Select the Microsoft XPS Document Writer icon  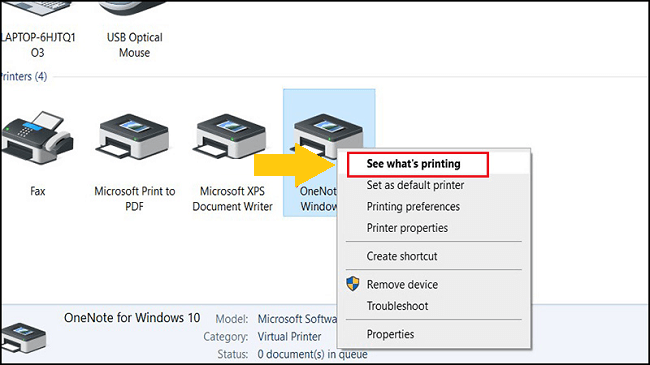(x=231, y=138)
